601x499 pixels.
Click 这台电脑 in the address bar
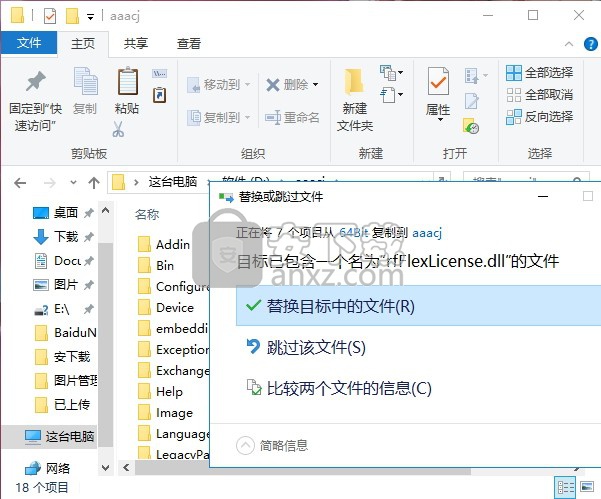click(173, 181)
